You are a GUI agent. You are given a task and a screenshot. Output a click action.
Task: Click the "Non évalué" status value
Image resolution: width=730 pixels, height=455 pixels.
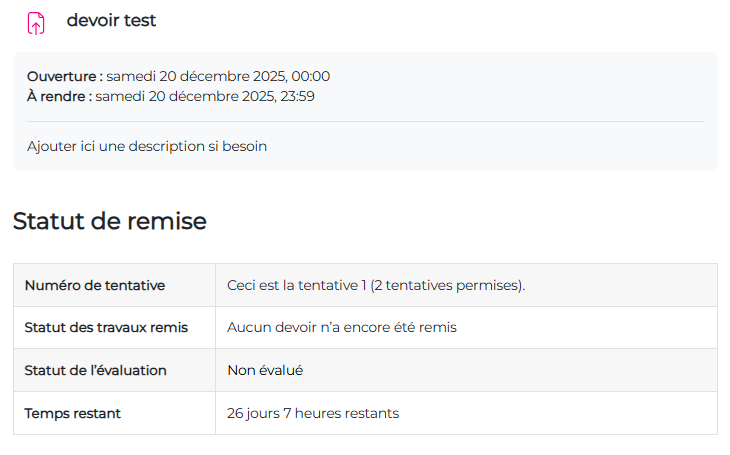265,371
